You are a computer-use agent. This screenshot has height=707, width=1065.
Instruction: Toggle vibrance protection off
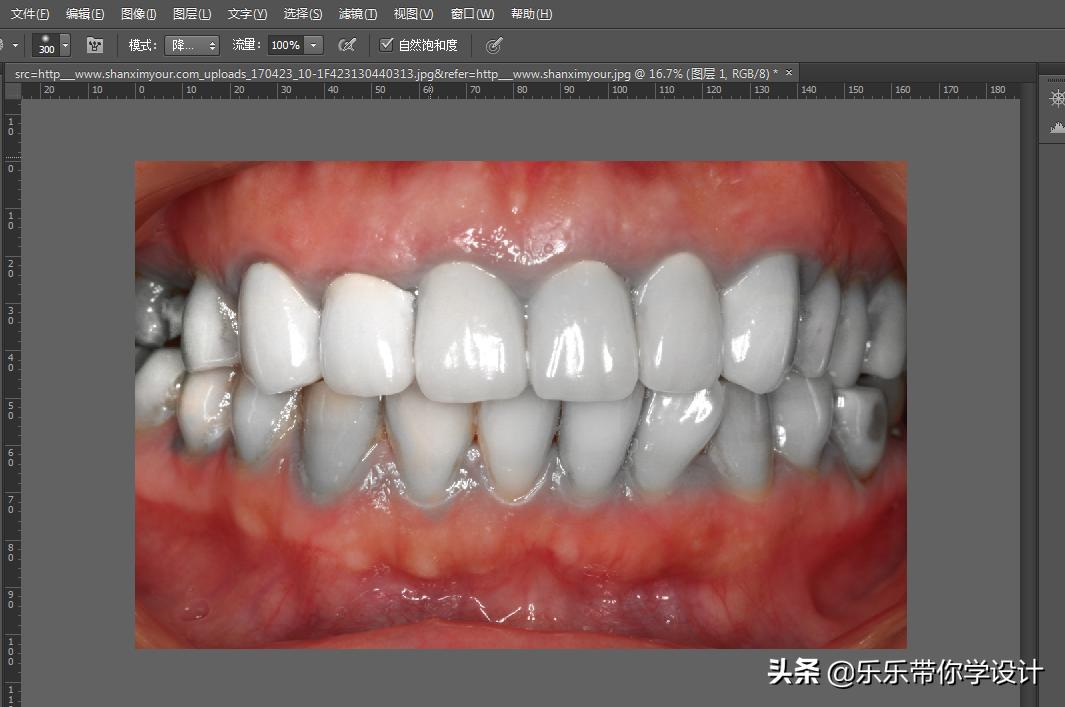point(387,44)
